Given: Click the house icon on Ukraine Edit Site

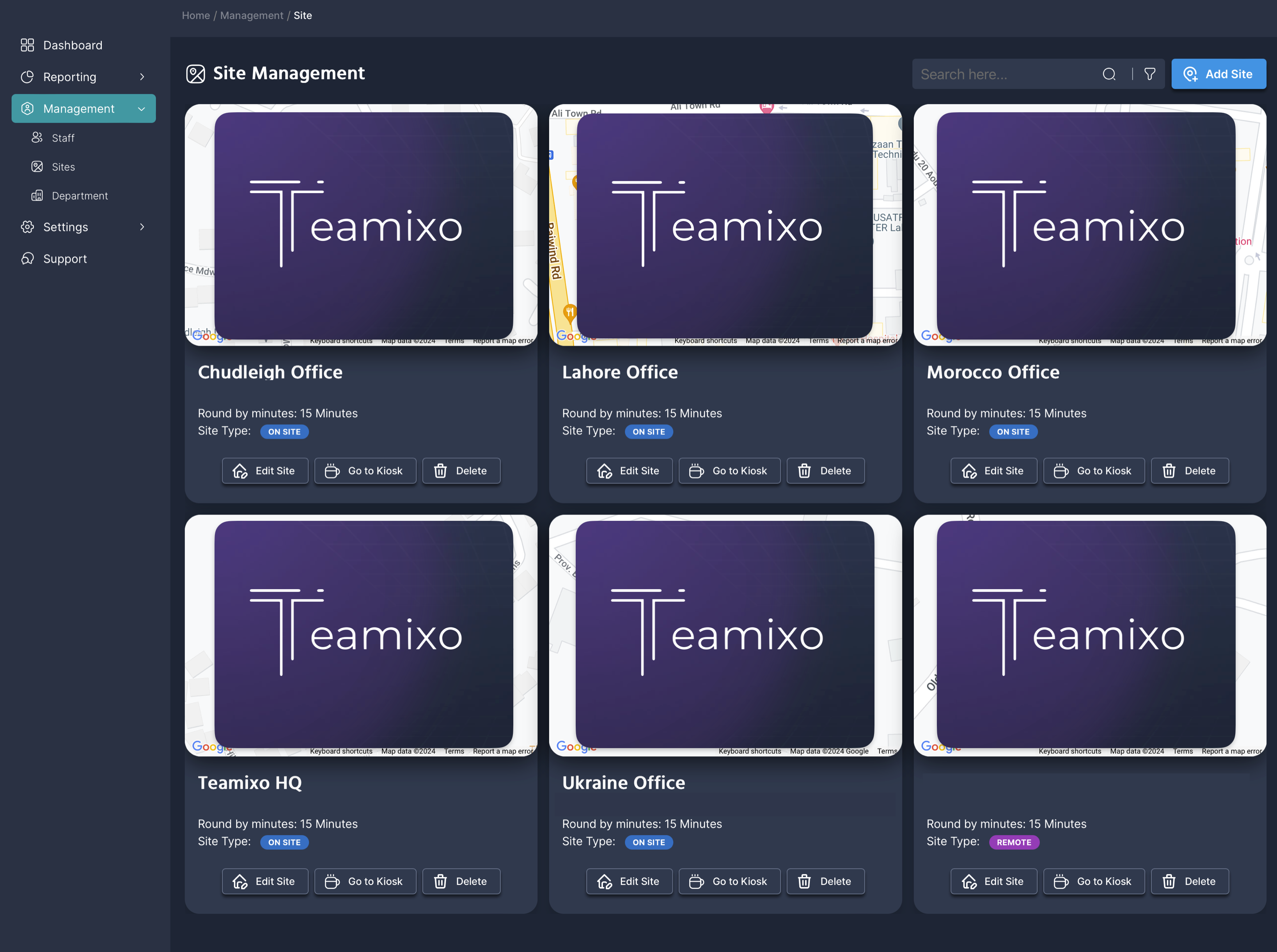Looking at the screenshot, I should click(x=604, y=881).
